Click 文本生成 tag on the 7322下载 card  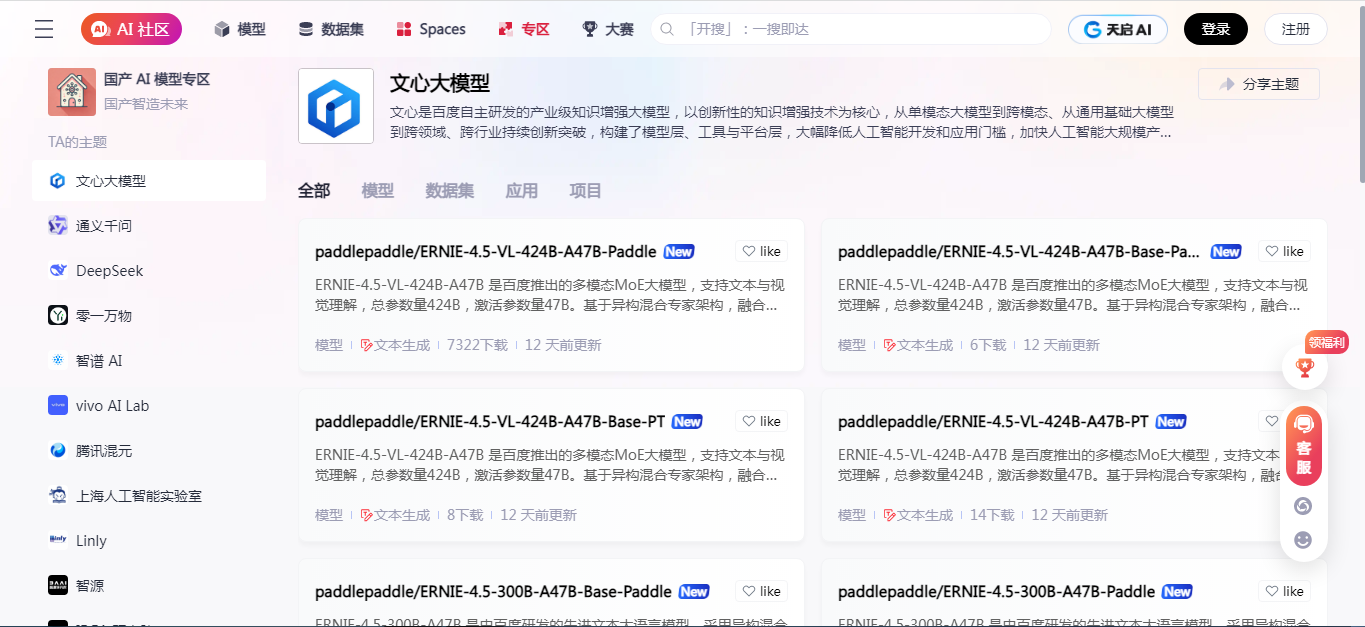pyautogui.click(x=395, y=345)
